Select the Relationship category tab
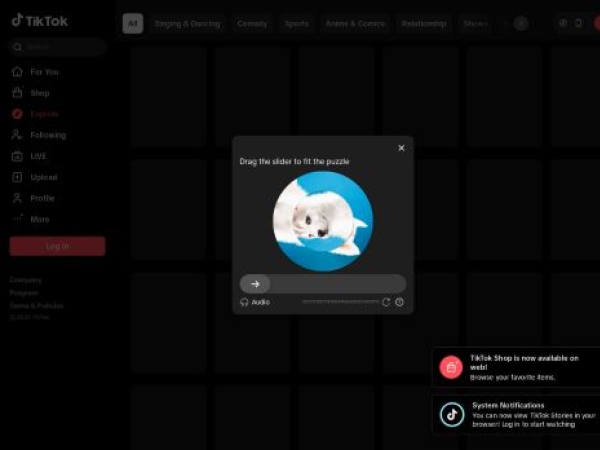The image size is (600, 450). point(424,23)
